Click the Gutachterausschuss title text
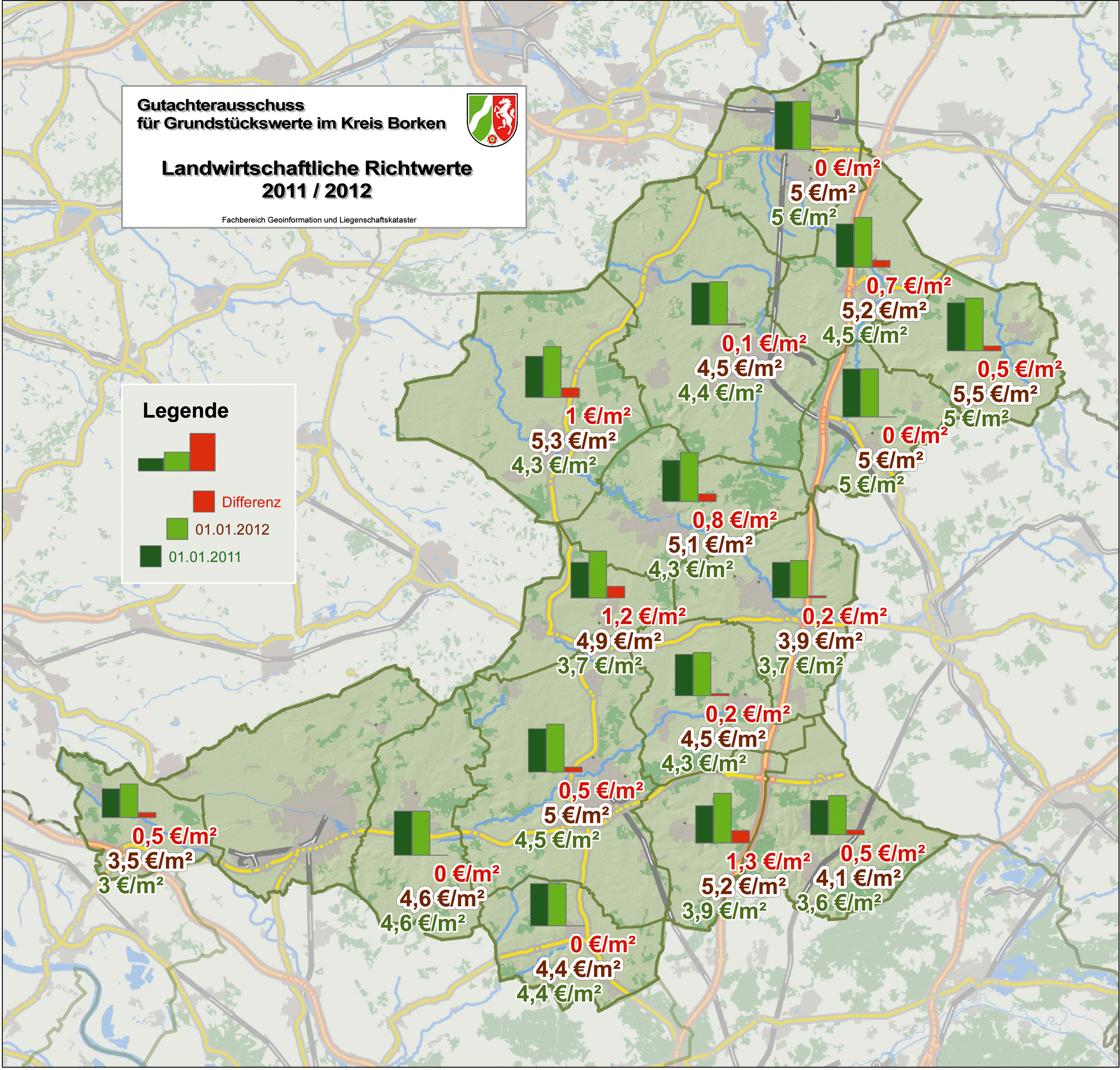This screenshot has width=1120, height=1070. pos(220,105)
